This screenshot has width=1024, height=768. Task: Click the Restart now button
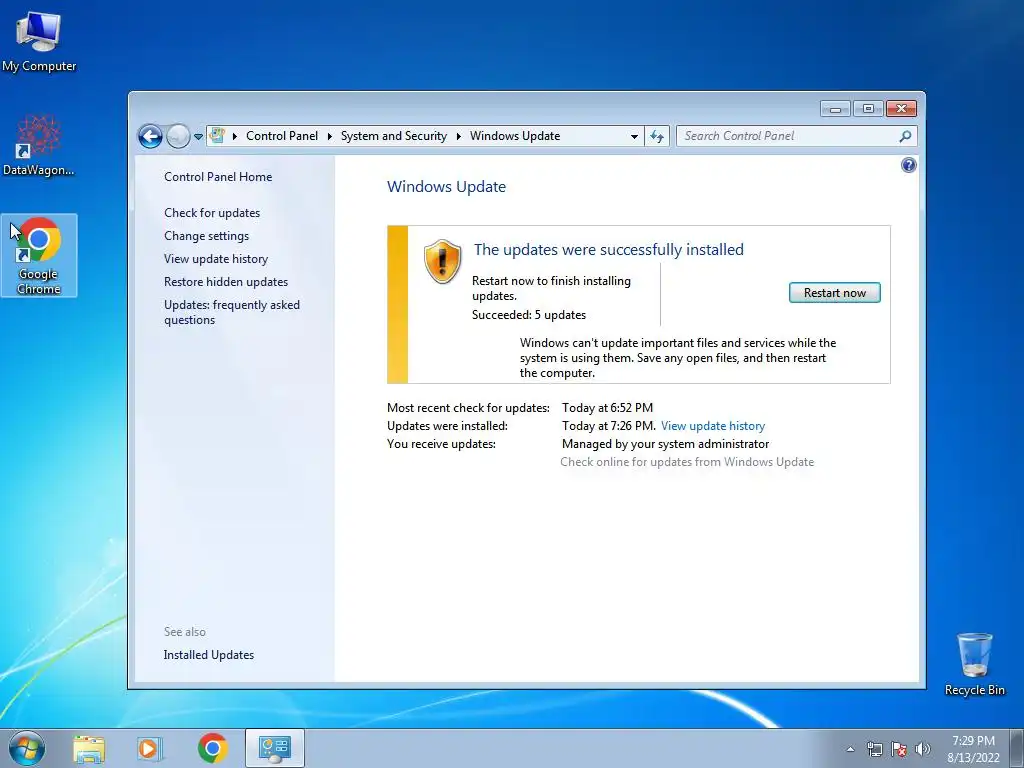[x=835, y=293]
